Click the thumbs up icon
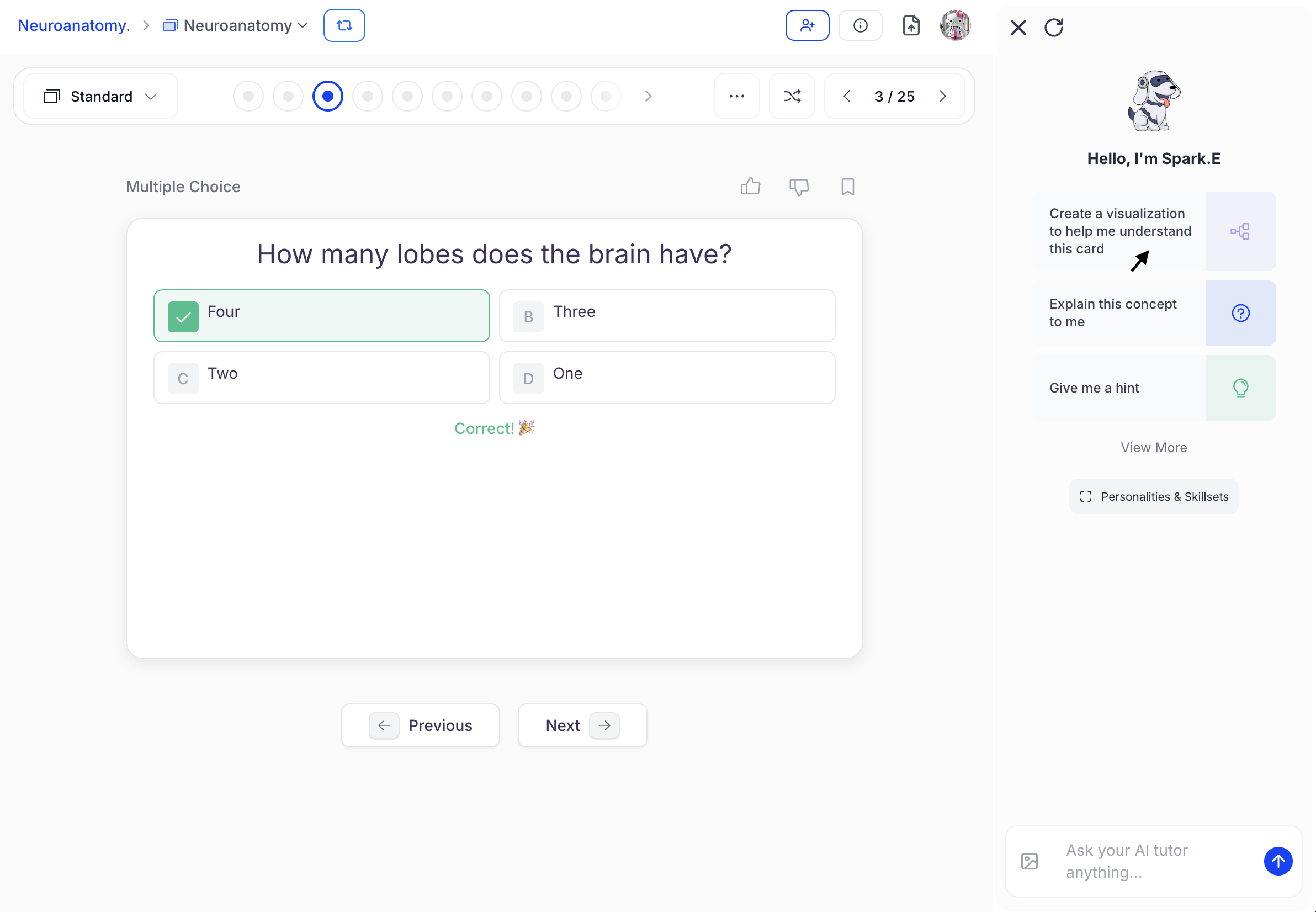The width and height of the screenshot is (1316, 912). [x=750, y=186]
